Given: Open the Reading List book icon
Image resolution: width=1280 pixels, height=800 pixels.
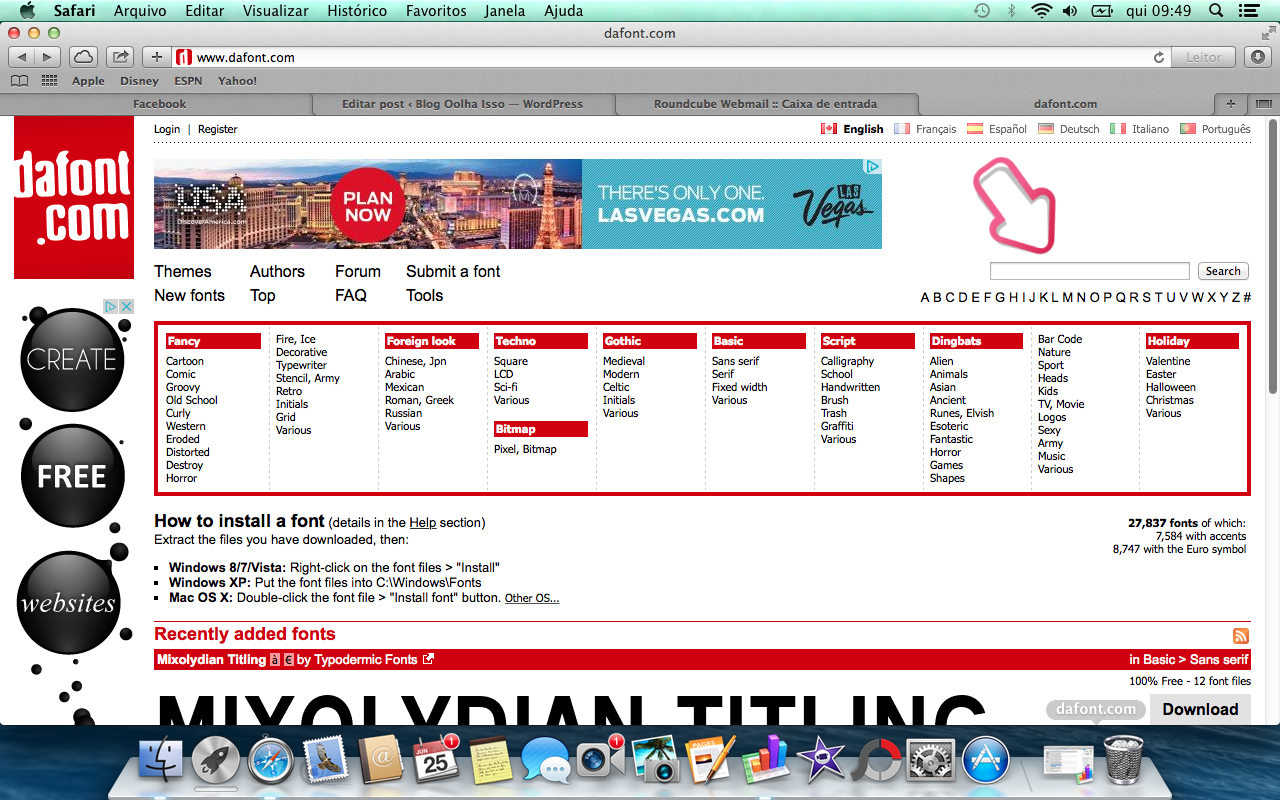Looking at the screenshot, I should click(x=19, y=81).
